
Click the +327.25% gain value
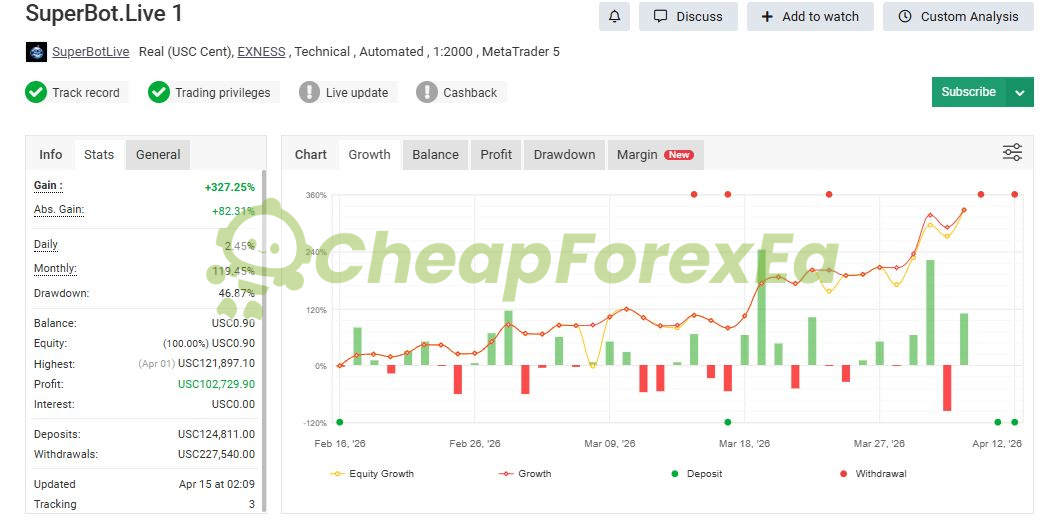(230, 187)
